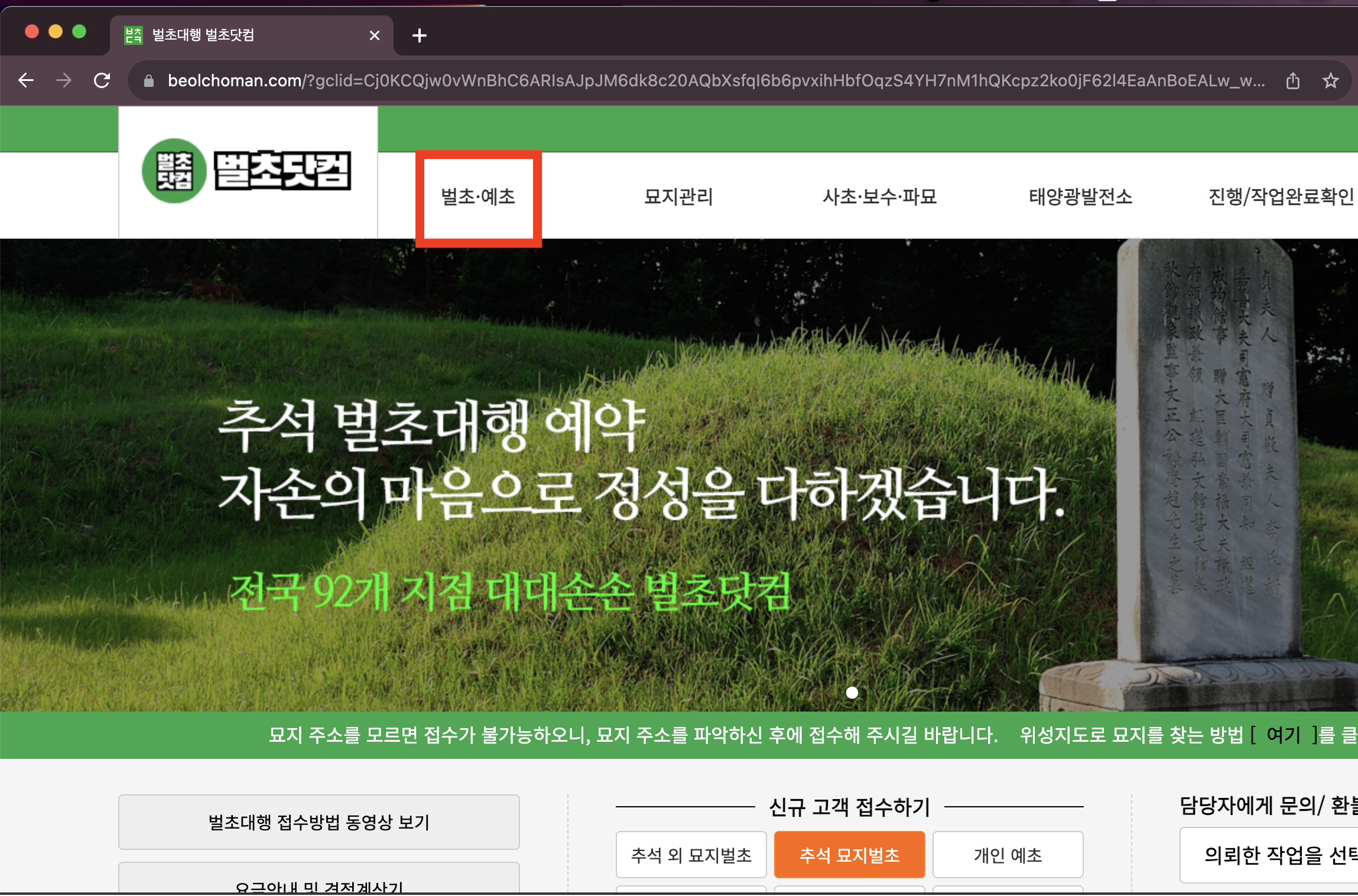The image size is (1358, 896).
Task: Open a new tab with plus icon
Action: coord(419,35)
